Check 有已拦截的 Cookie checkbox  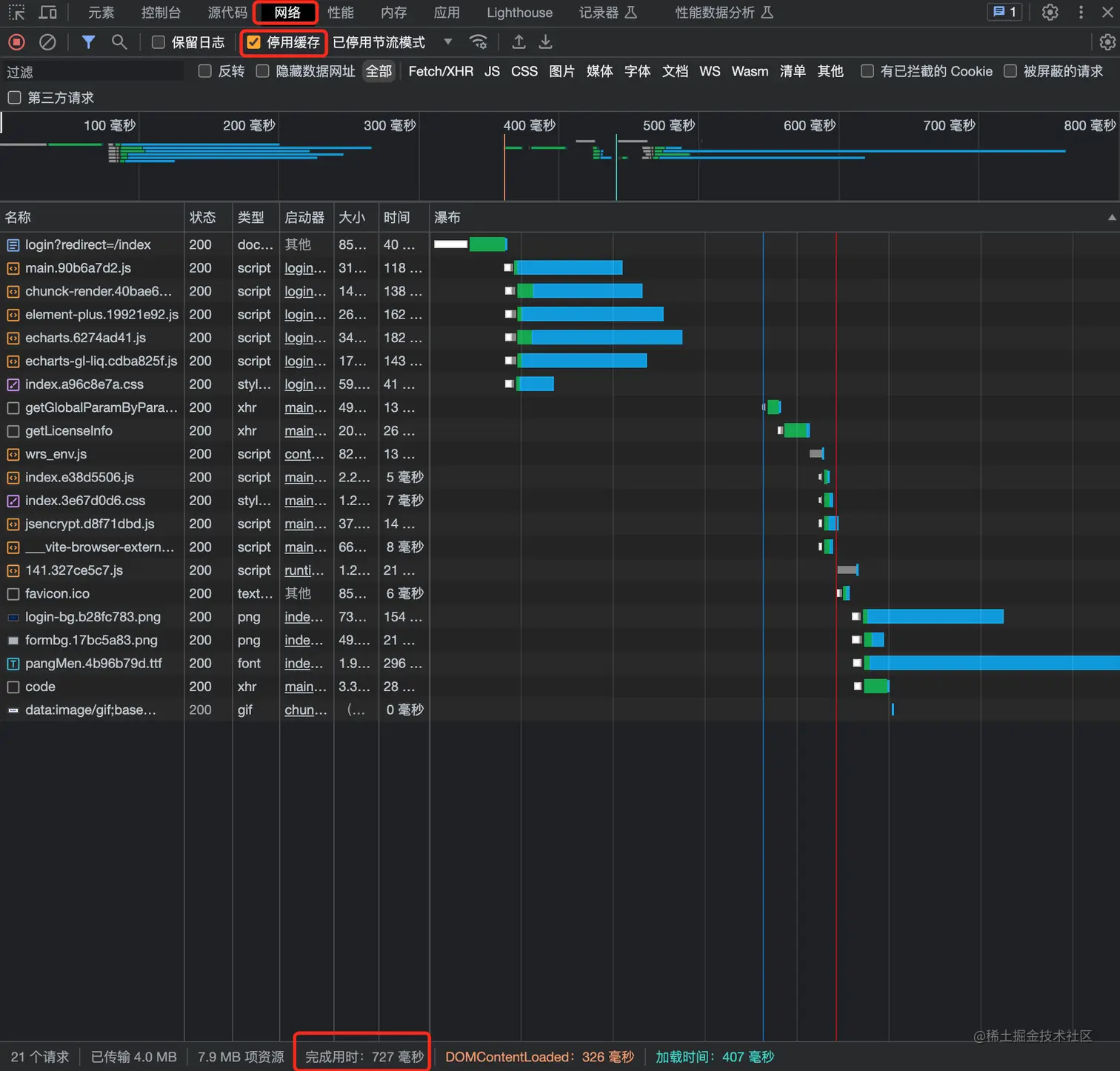[867, 71]
